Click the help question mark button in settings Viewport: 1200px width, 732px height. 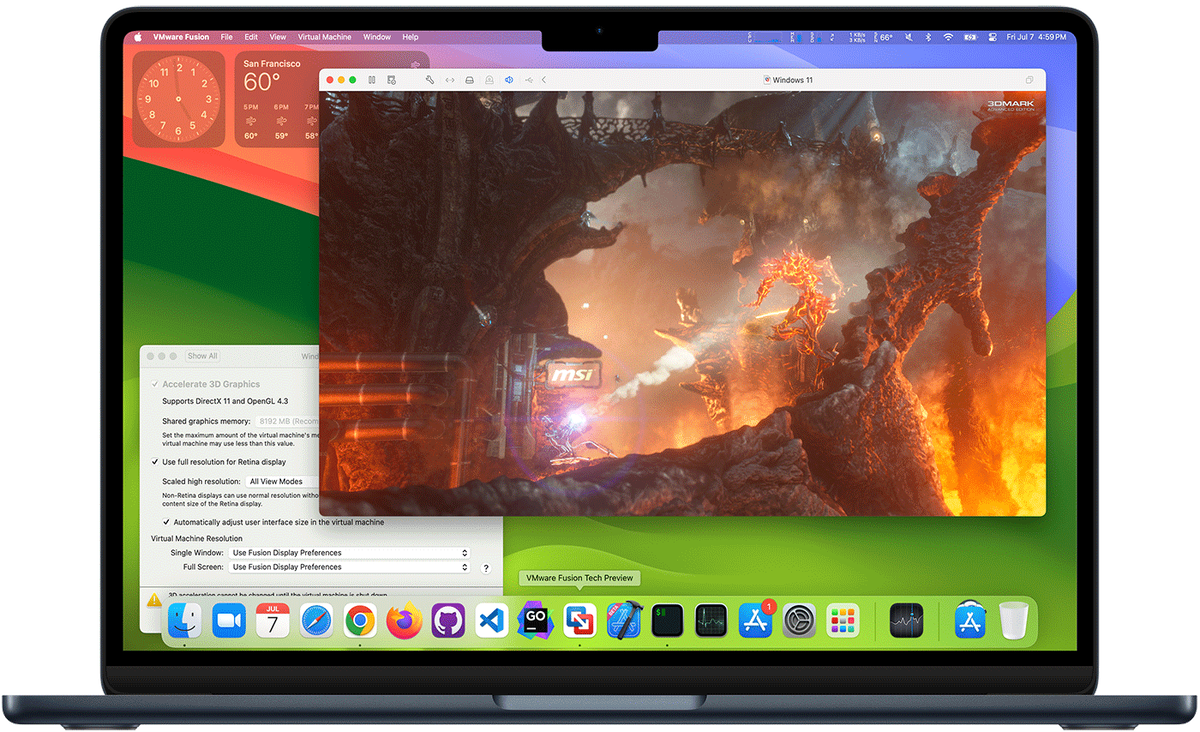[x=486, y=568]
